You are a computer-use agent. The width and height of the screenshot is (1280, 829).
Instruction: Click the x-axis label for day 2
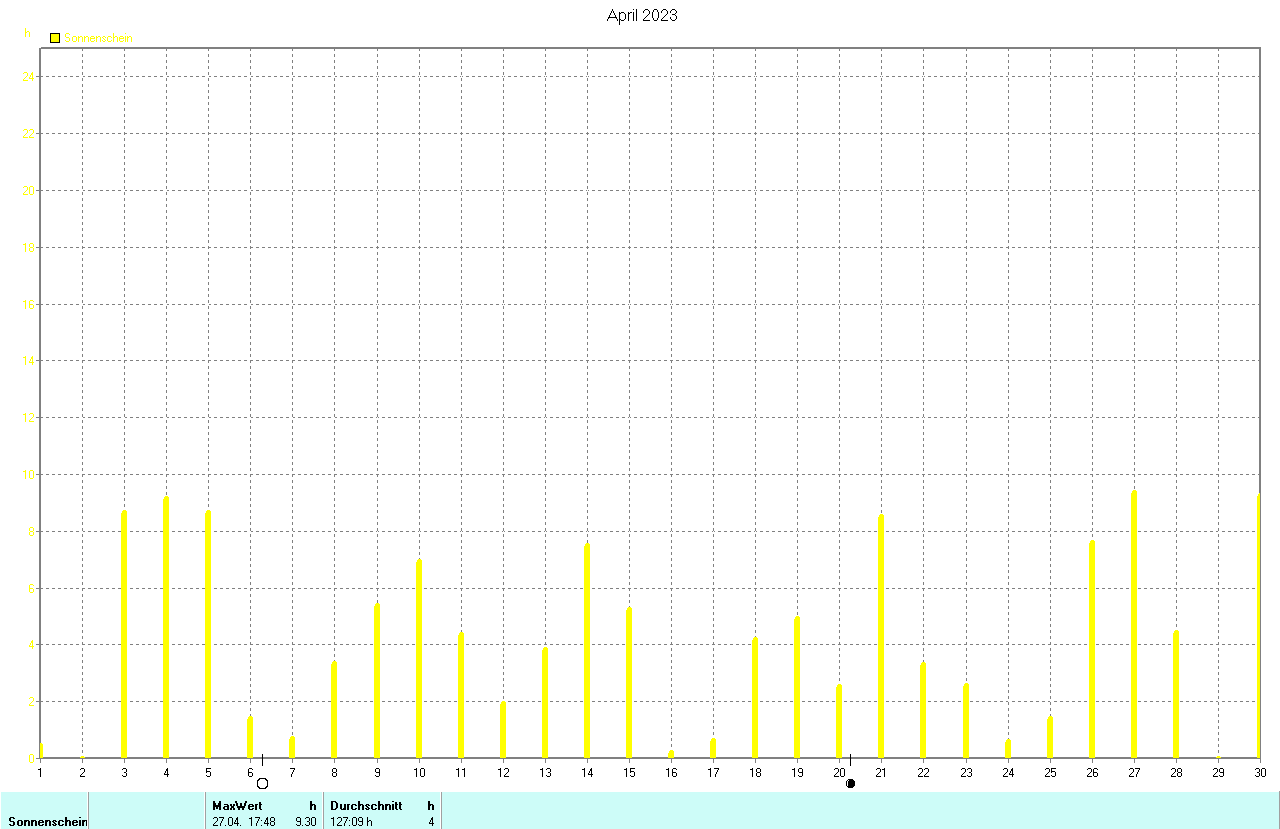pos(82,772)
